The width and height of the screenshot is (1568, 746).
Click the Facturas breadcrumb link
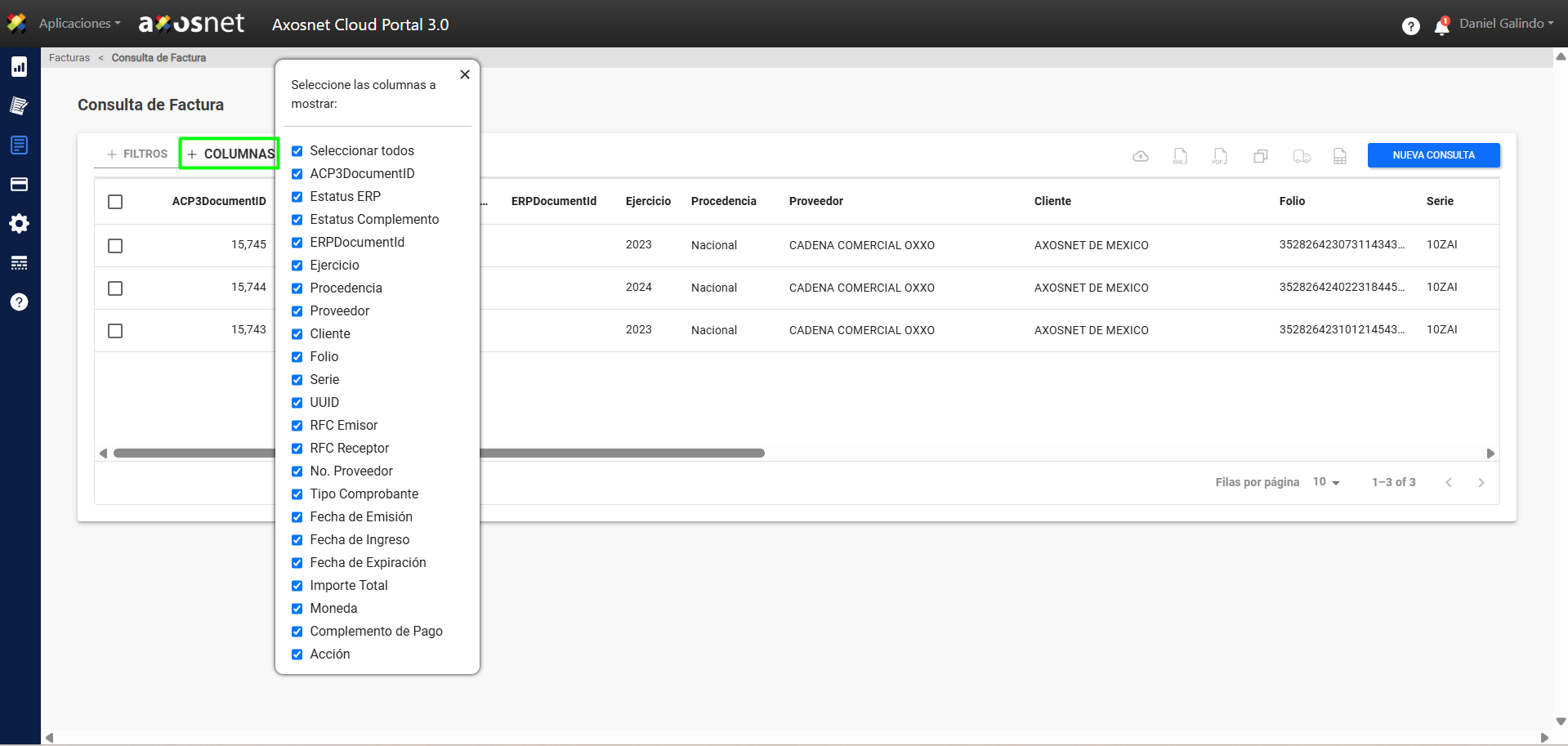pos(69,58)
